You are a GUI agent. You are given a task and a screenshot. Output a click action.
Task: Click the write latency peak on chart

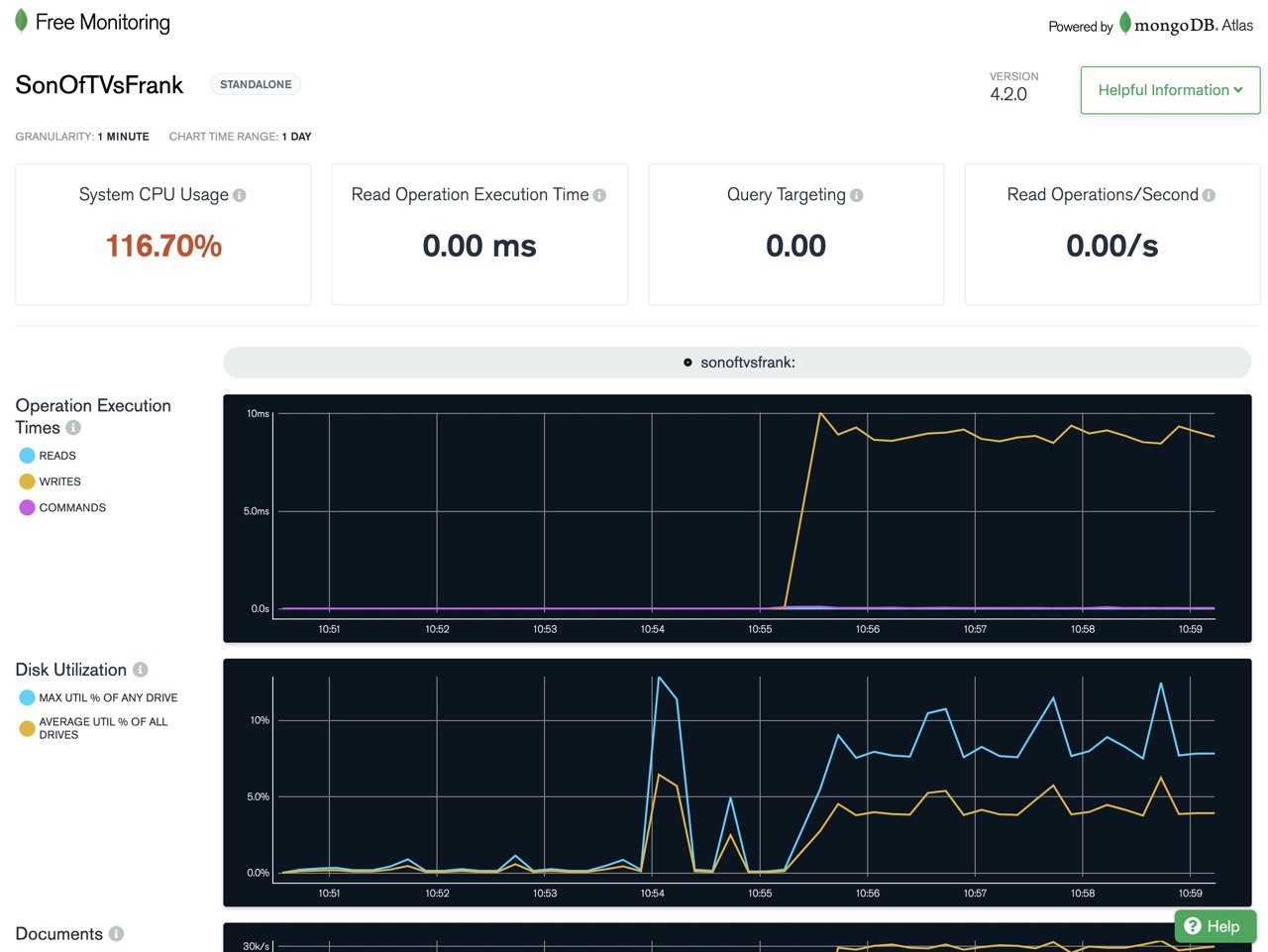[x=820, y=413]
